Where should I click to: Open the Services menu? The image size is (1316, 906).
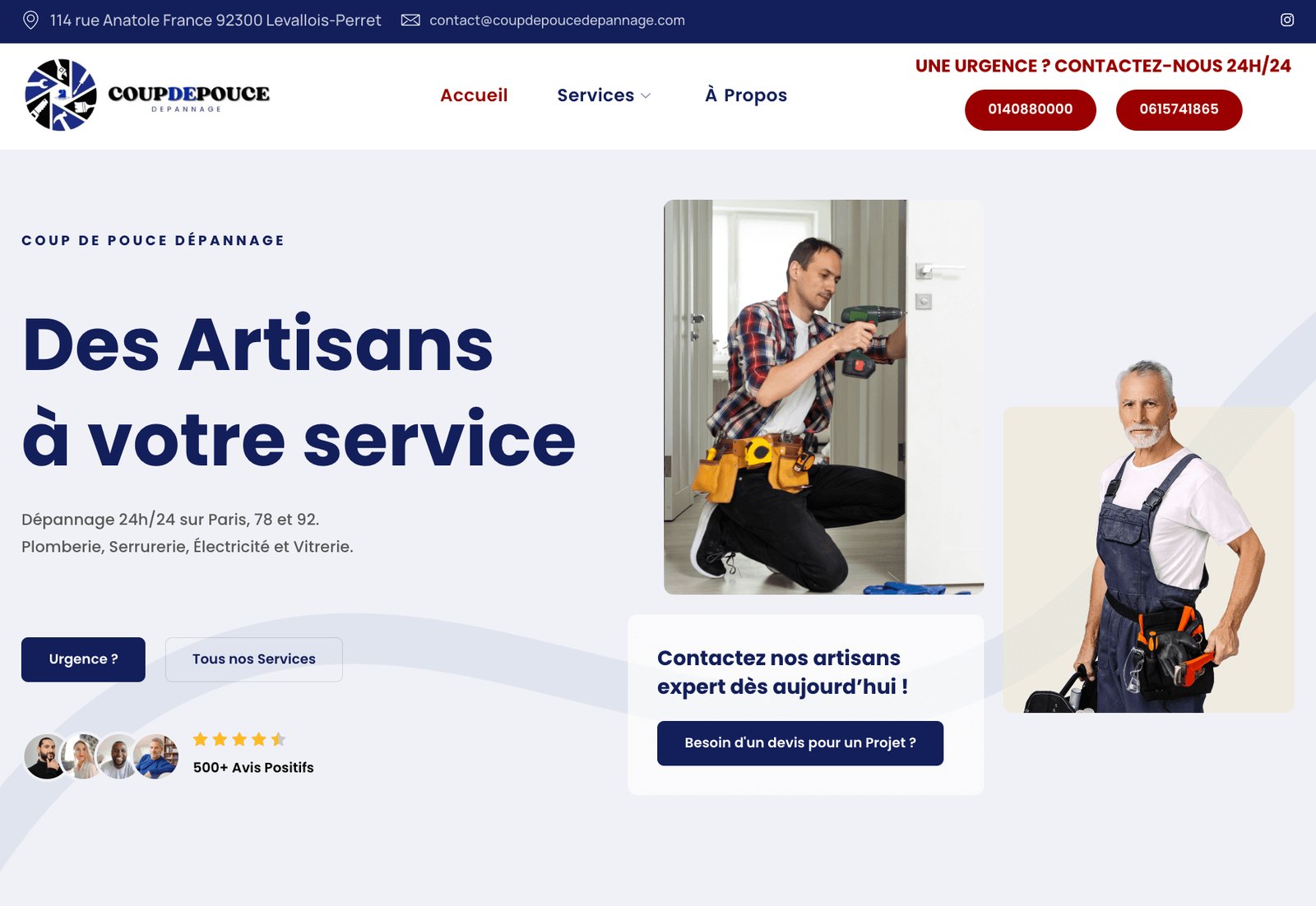tap(595, 95)
